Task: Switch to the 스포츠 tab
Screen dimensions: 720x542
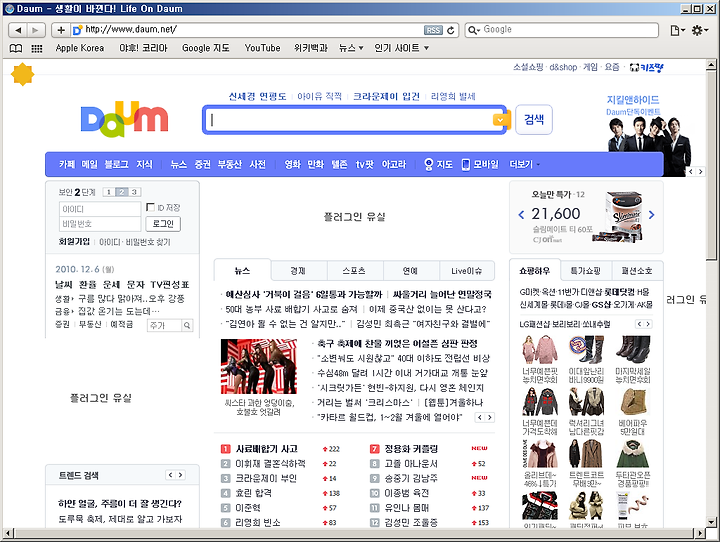Action: point(355,271)
